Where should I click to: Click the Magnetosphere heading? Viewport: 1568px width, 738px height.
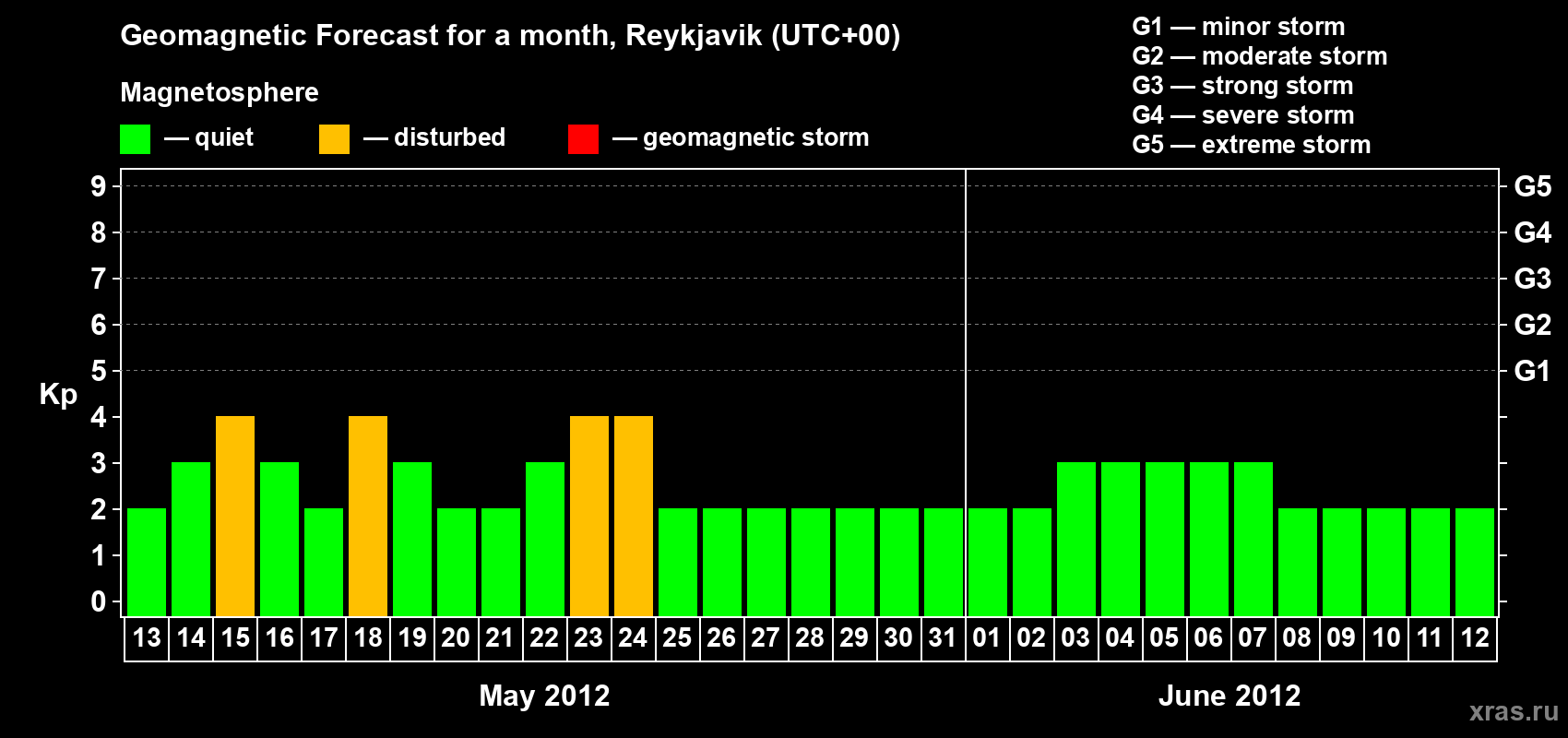point(220,92)
